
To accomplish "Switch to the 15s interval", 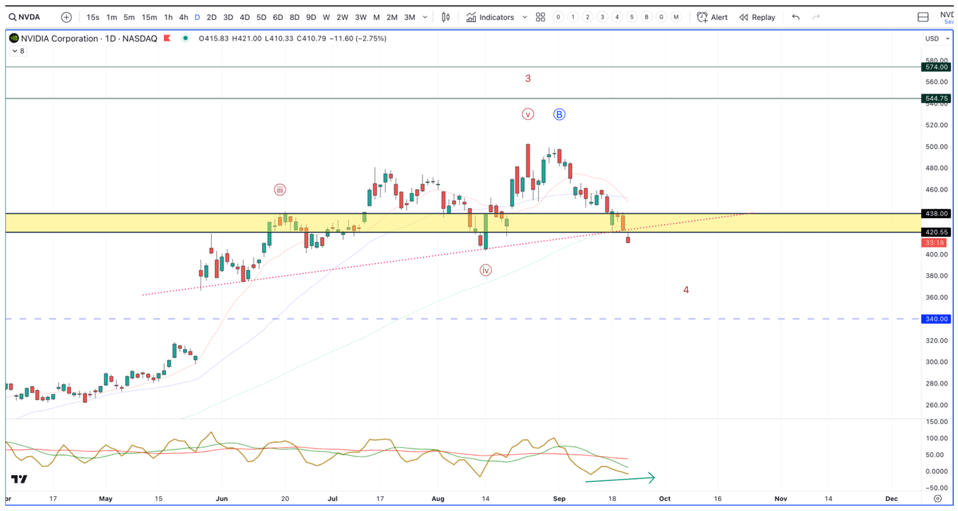I will [93, 17].
